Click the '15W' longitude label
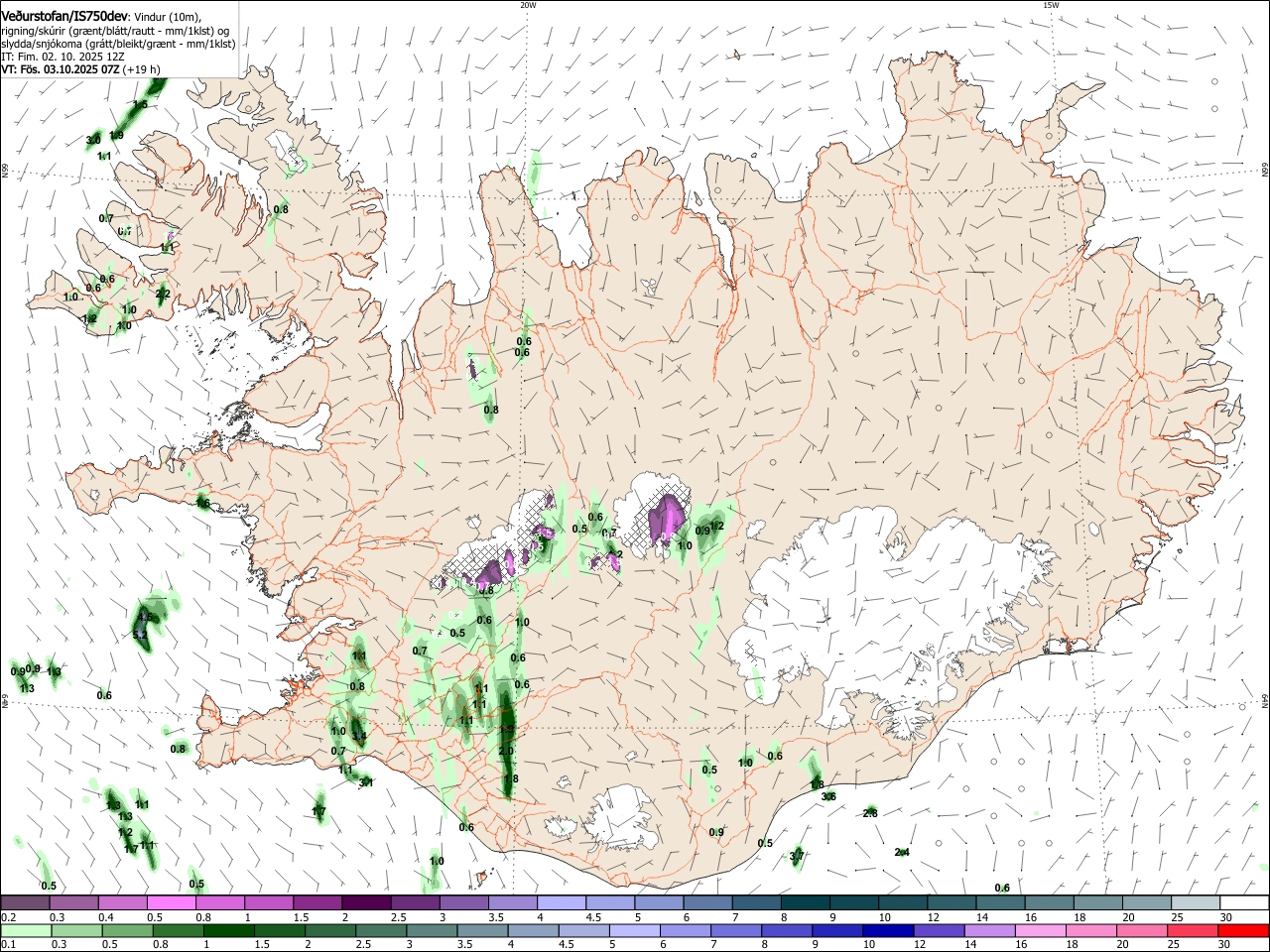The width and height of the screenshot is (1270, 952). pyautogui.click(x=1051, y=5)
